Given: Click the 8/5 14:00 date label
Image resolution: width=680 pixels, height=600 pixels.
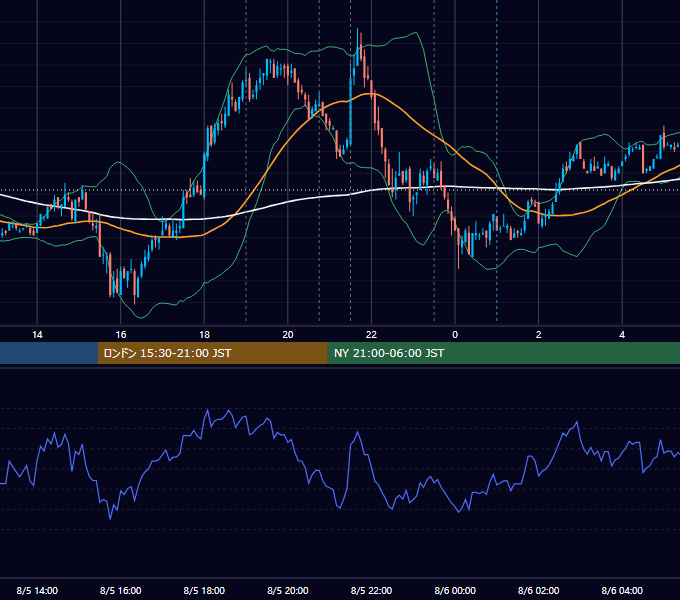Looking at the screenshot, I should pyautogui.click(x=37, y=590).
